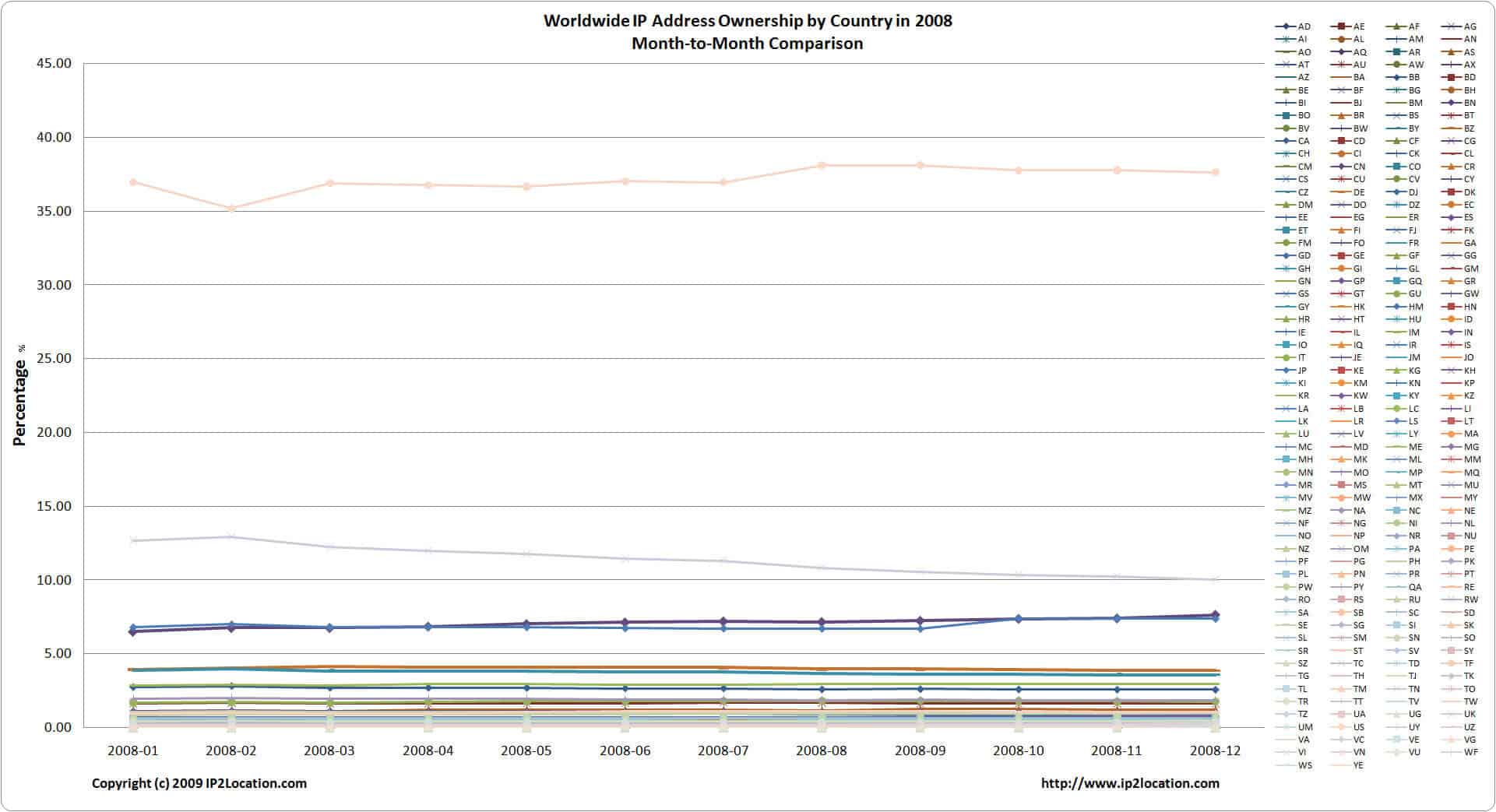1496x812 pixels.
Task: Click the 2008-06 x-axis label
Action: pos(625,750)
